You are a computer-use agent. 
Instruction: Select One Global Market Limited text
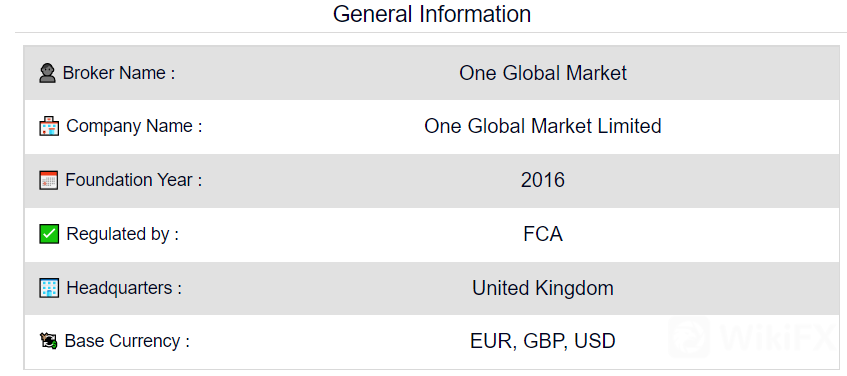pyautogui.click(x=543, y=126)
